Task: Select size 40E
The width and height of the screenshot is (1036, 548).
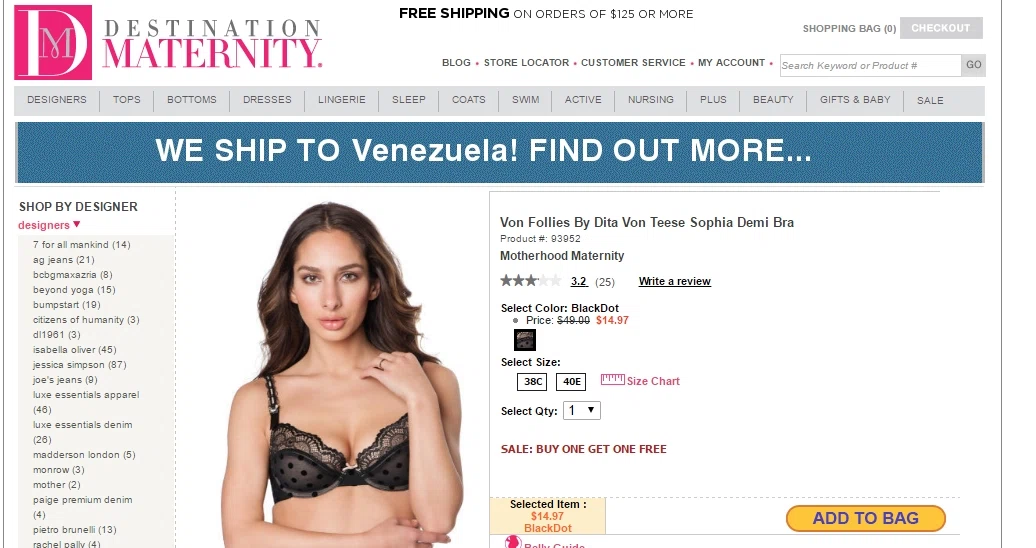Action: [x=572, y=381]
